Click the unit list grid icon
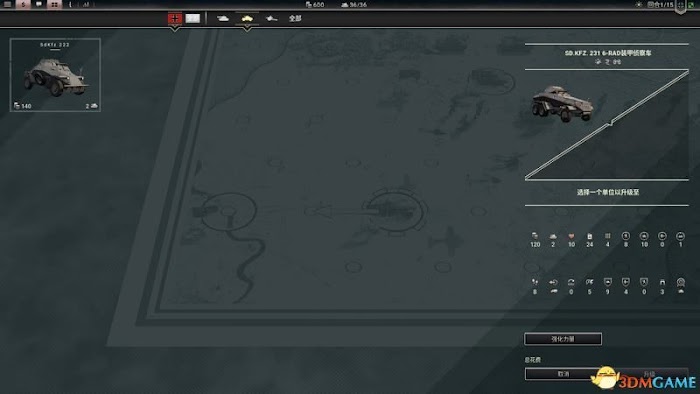 click(54, 4)
